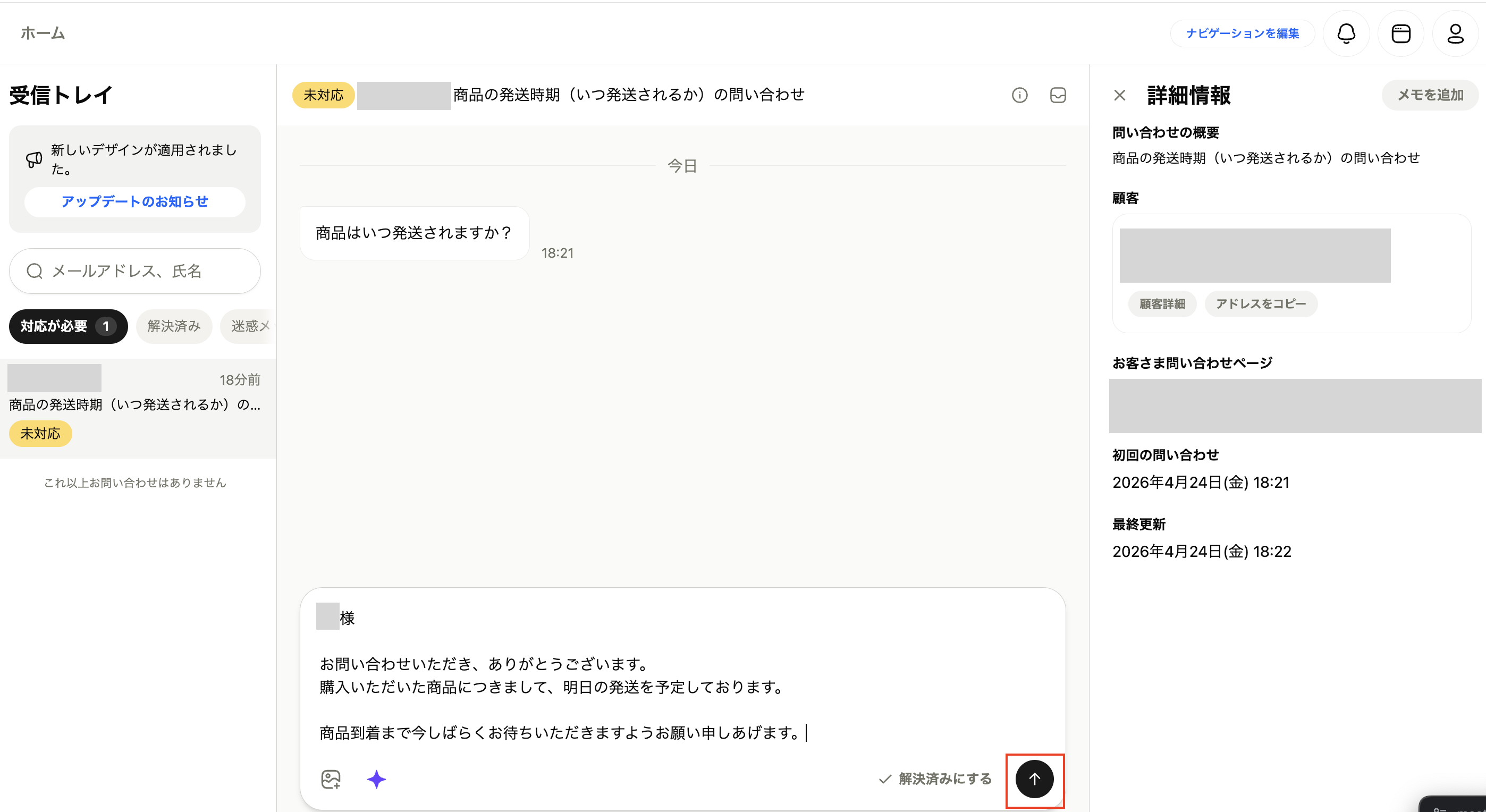The width and height of the screenshot is (1486, 812).
Task: Click 解決済みにする button
Action: [x=935, y=779]
